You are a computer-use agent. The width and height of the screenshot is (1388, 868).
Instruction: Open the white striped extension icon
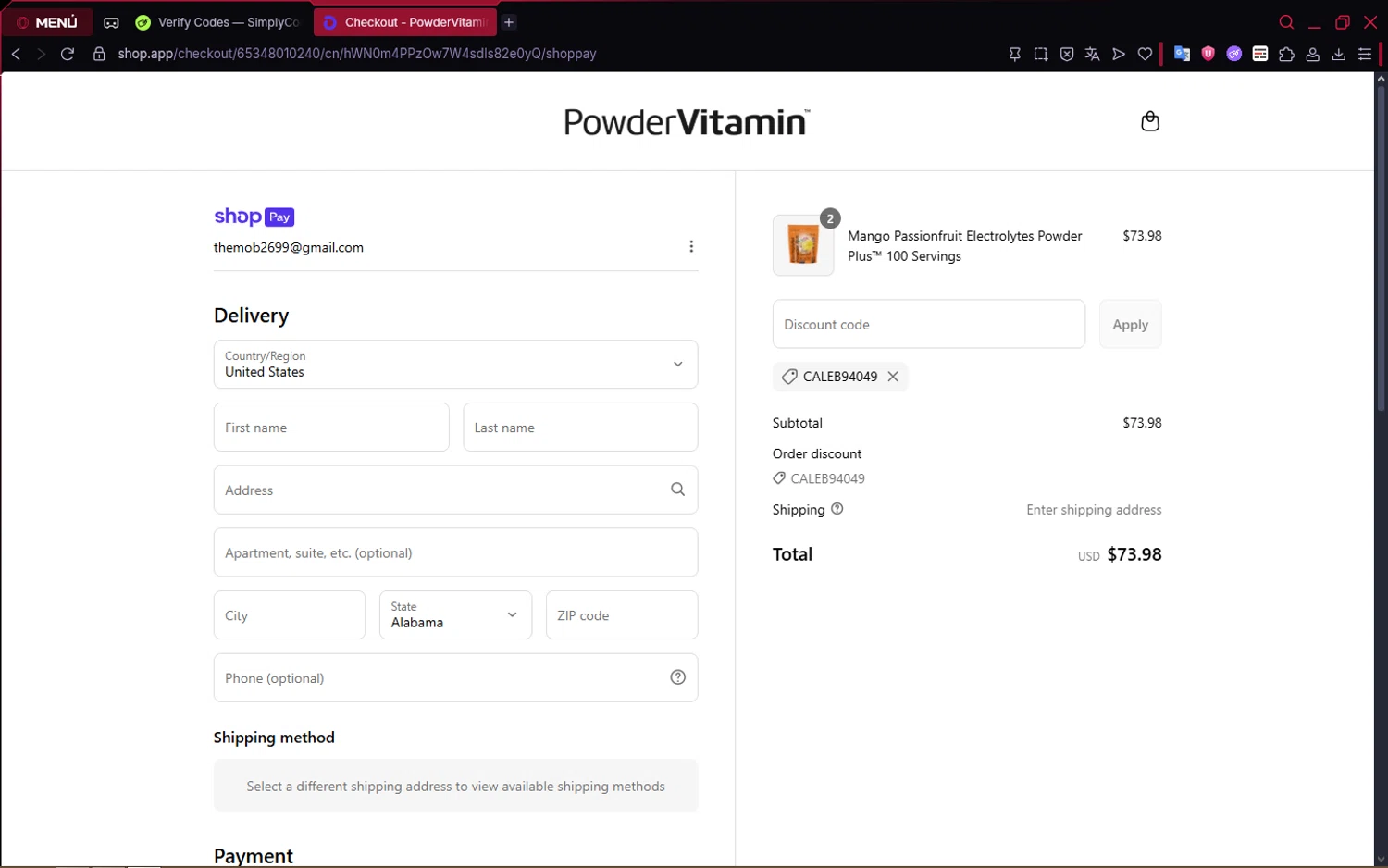point(1259,54)
